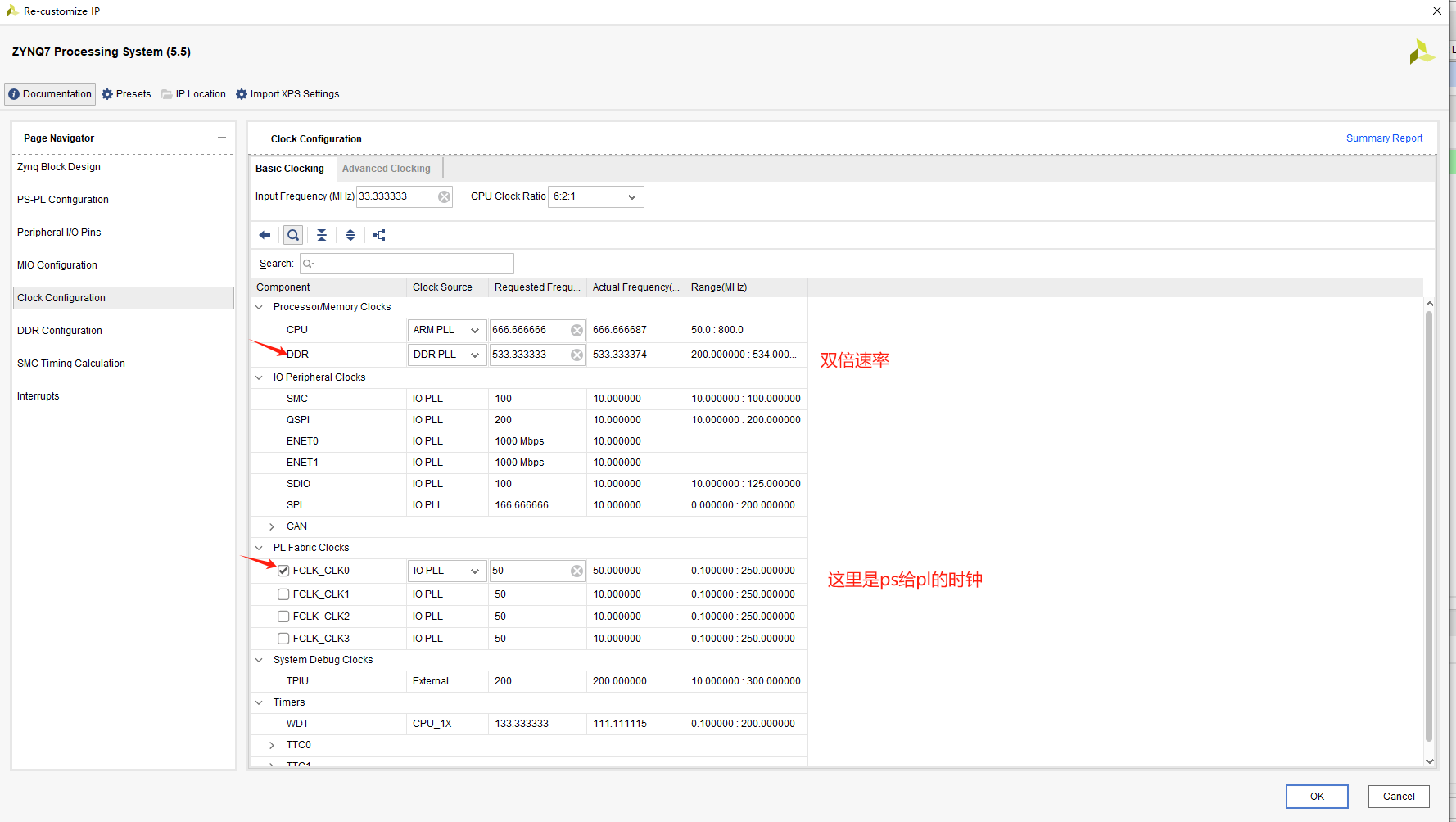
Task: Select the TPIU clock row
Action: coord(529,681)
